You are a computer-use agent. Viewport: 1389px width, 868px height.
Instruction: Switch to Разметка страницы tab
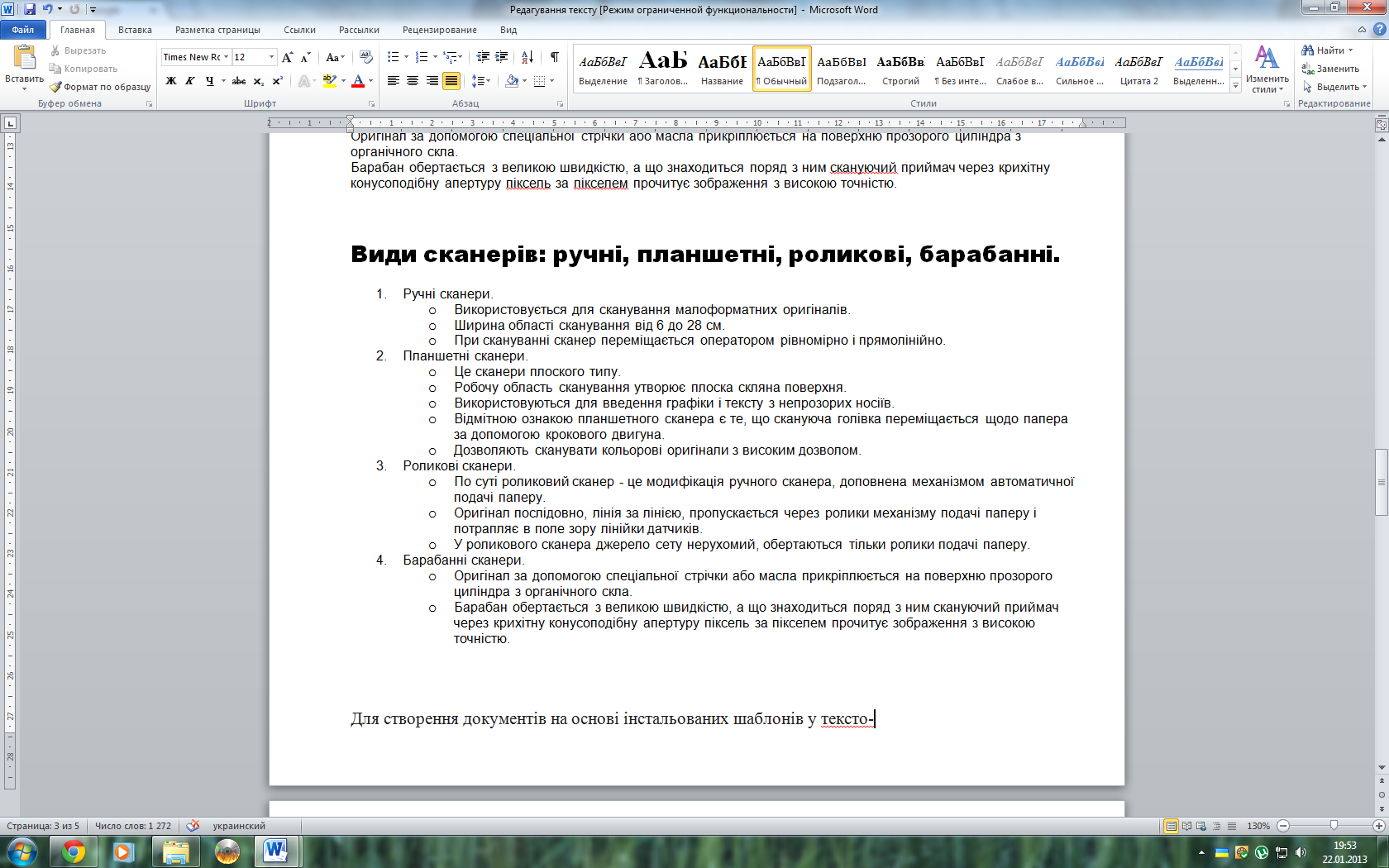(217, 30)
